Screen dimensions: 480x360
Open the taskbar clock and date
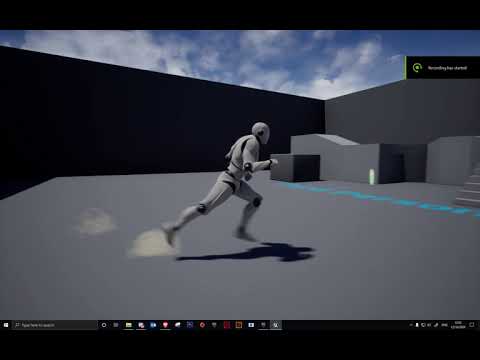[458, 325]
